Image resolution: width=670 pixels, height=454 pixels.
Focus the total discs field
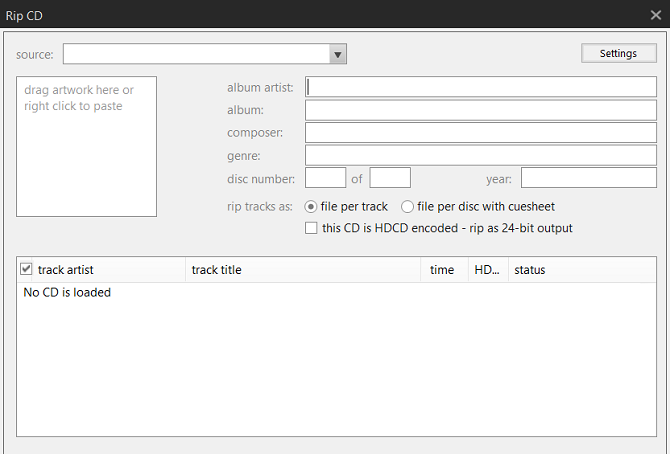[390, 179]
